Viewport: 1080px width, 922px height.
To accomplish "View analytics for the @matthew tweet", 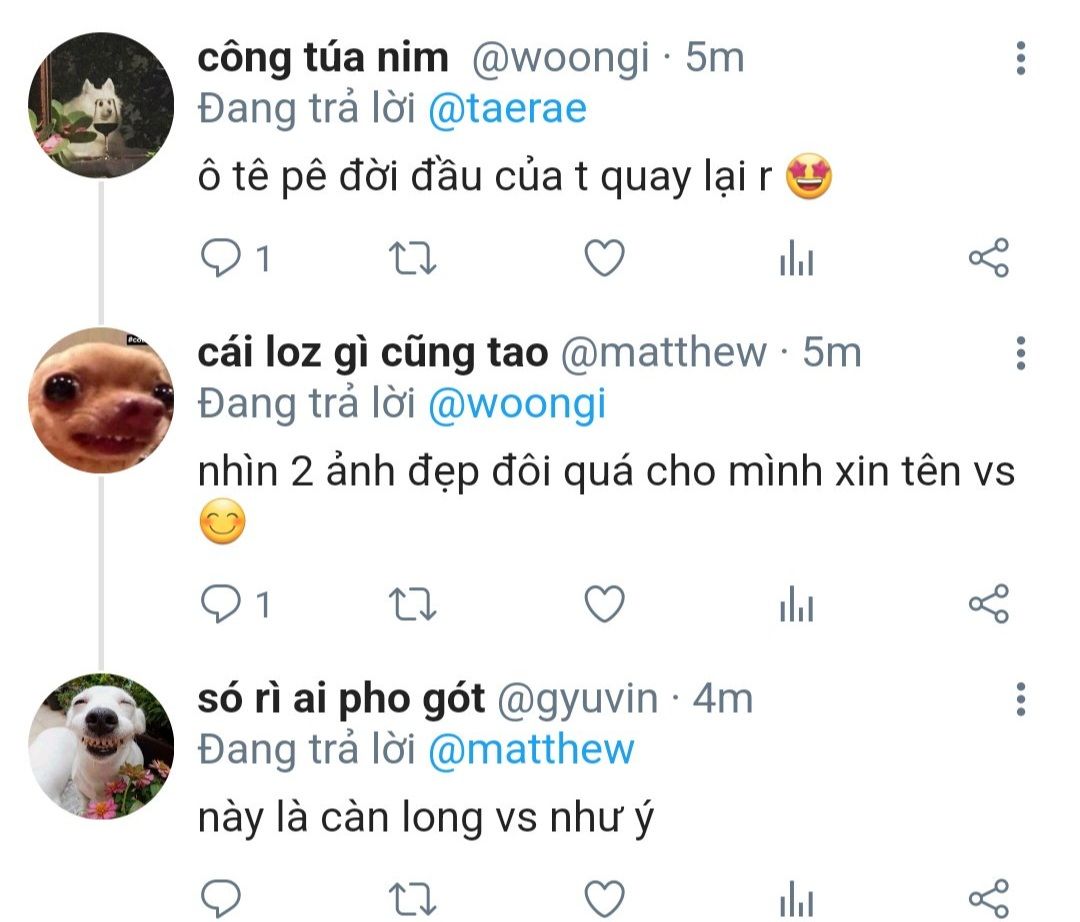I will [x=797, y=604].
